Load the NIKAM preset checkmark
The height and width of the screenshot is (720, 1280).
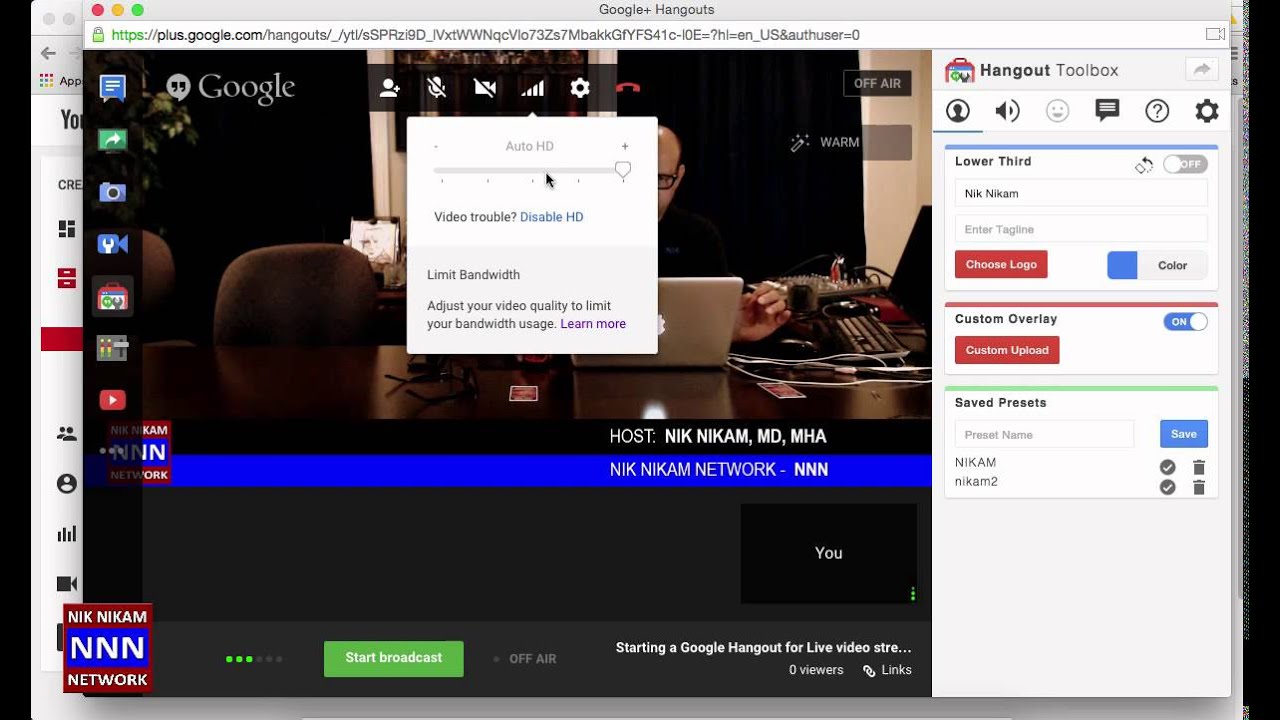[1167, 467]
